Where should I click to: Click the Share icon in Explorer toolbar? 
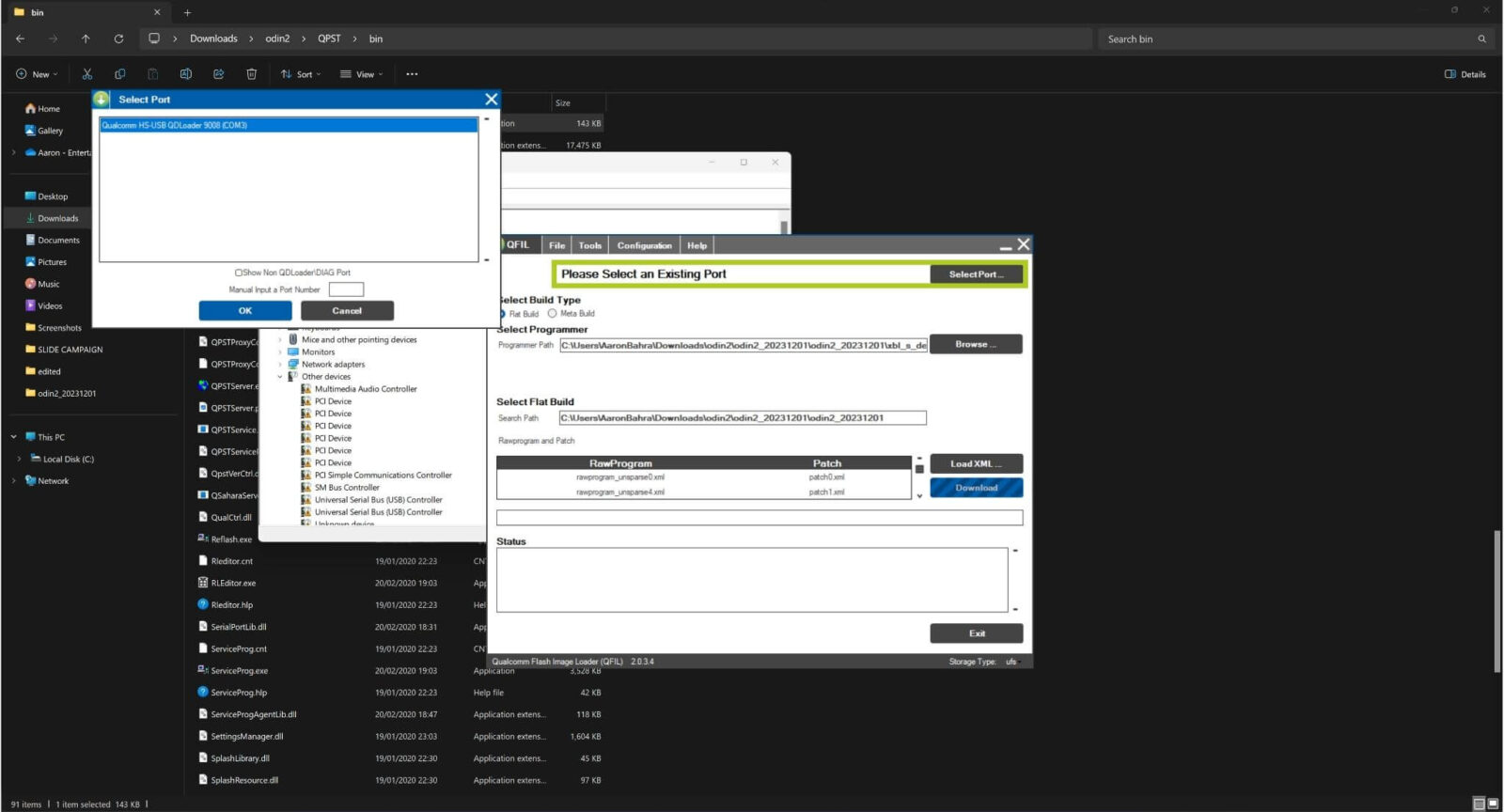[218, 74]
